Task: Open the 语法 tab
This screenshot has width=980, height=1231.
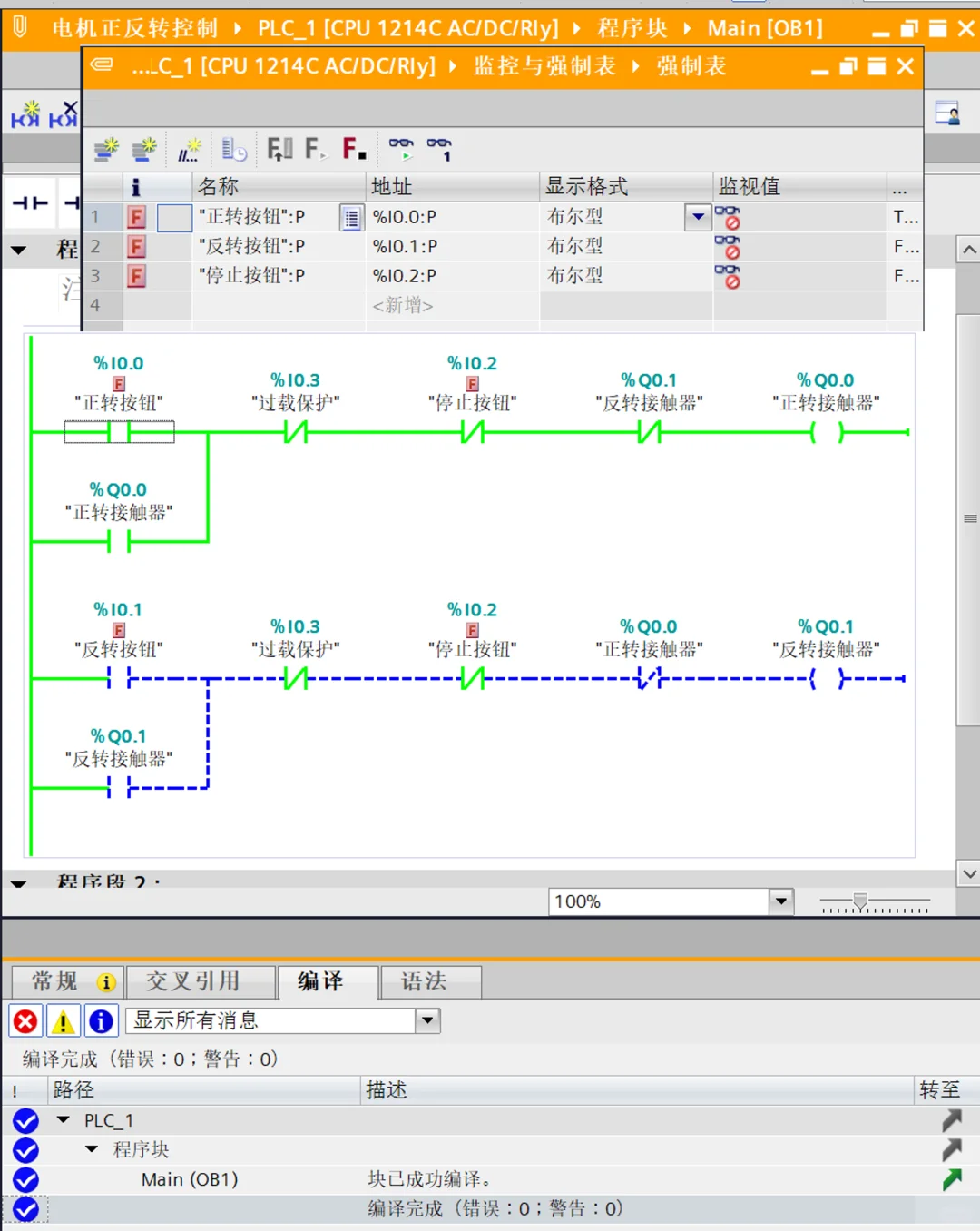Action: [431, 982]
